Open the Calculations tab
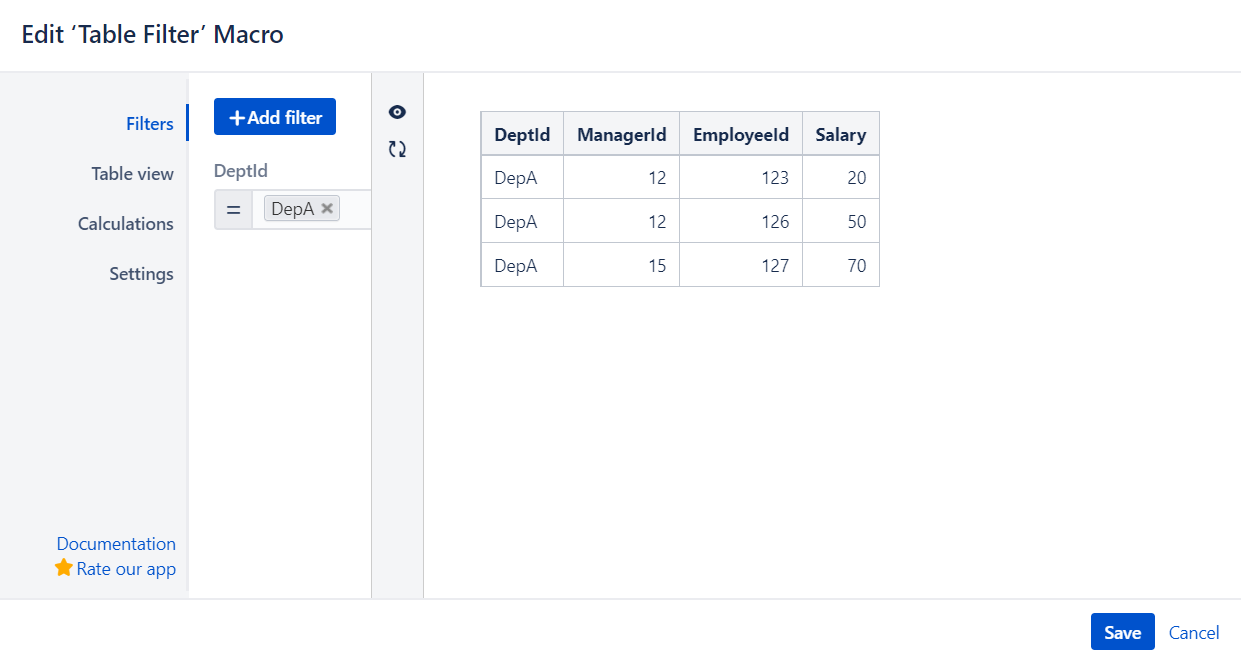1241x656 pixels. 125,223
